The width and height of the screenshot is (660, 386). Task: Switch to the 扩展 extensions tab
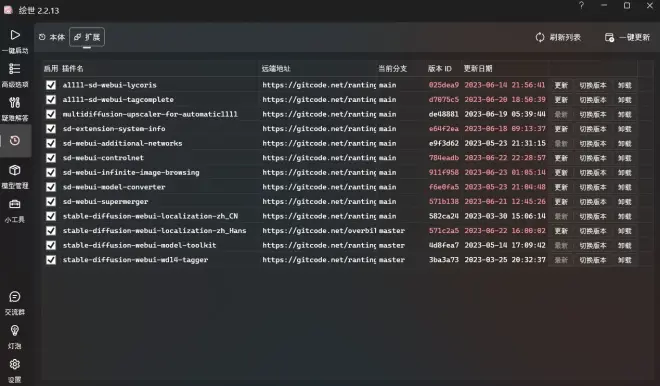point(87,37)
